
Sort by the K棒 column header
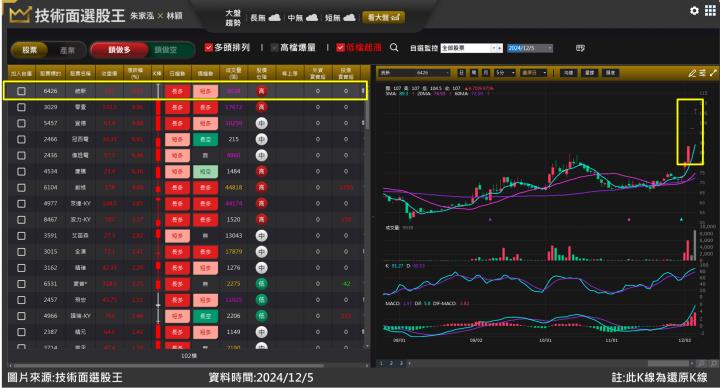point(157,73)
